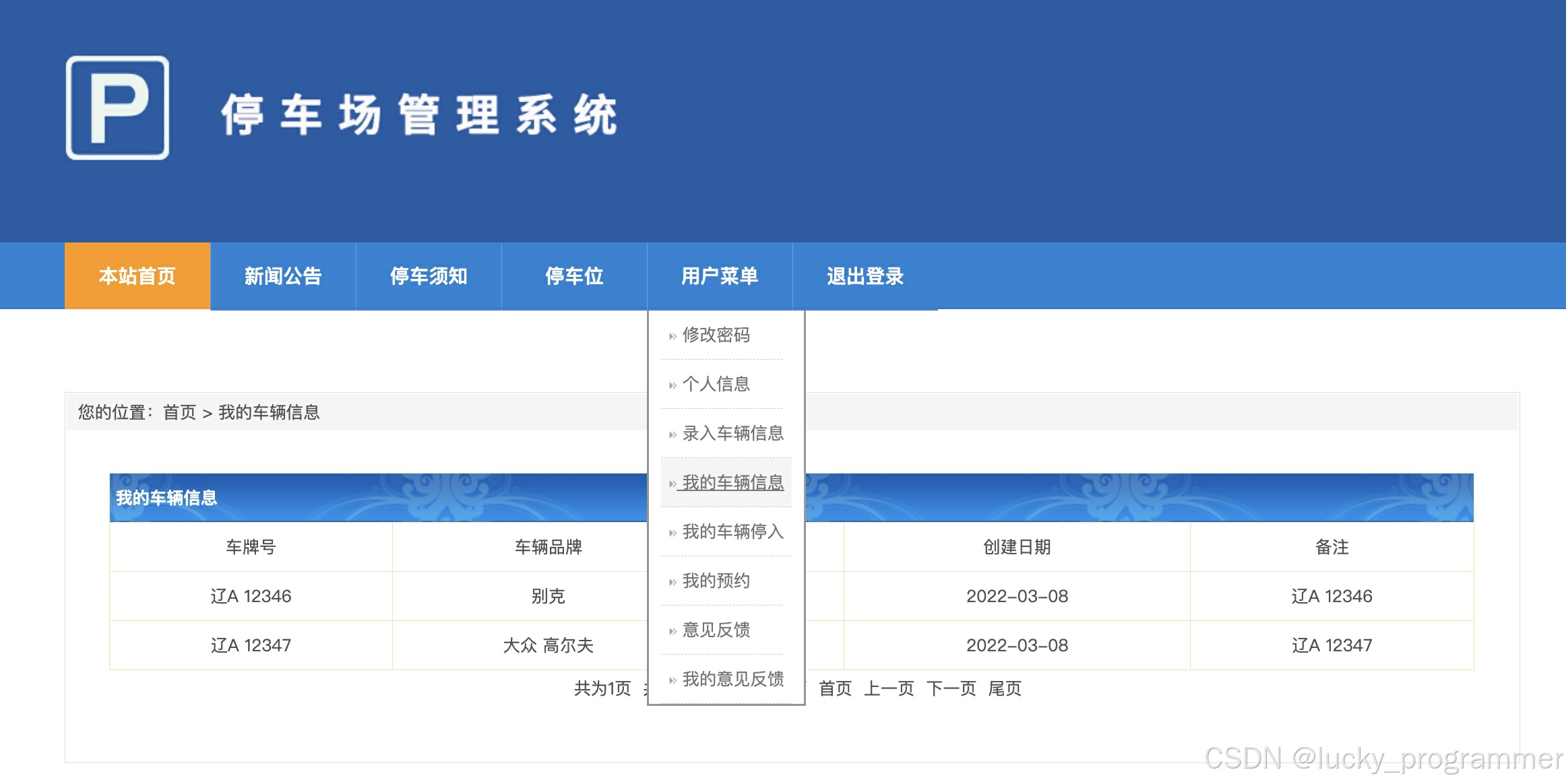Open 我的车辆停入 from the dropdown
This screenshot has height=784, width=1566.
(x=732, y=531)
